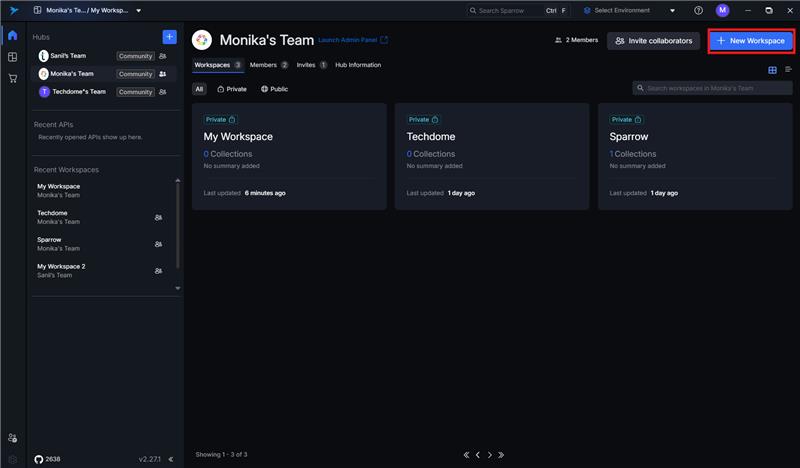
Task: Switch to the Workspaces tab
Action: coord(218,65)
